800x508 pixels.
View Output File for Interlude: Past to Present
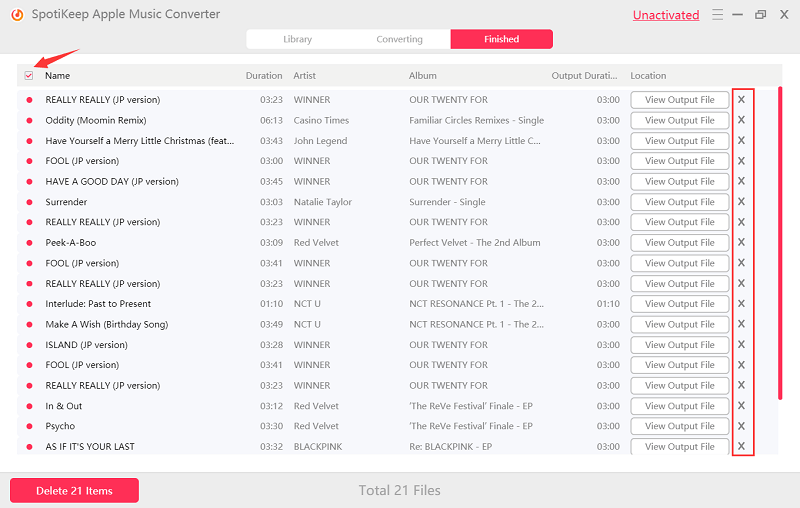(680, 304)
